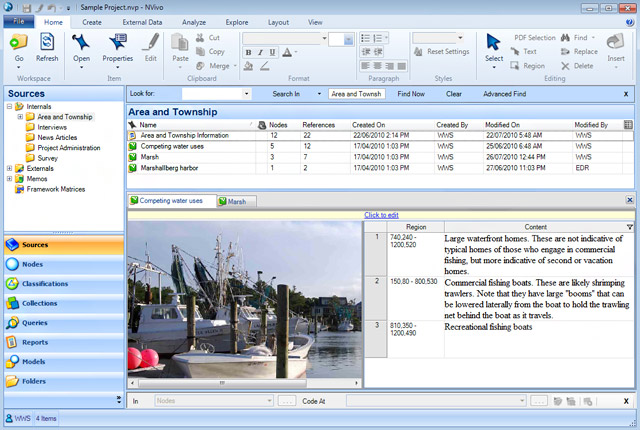
Task: Click the Paste clipboard icon
Action: pos(180,42)
